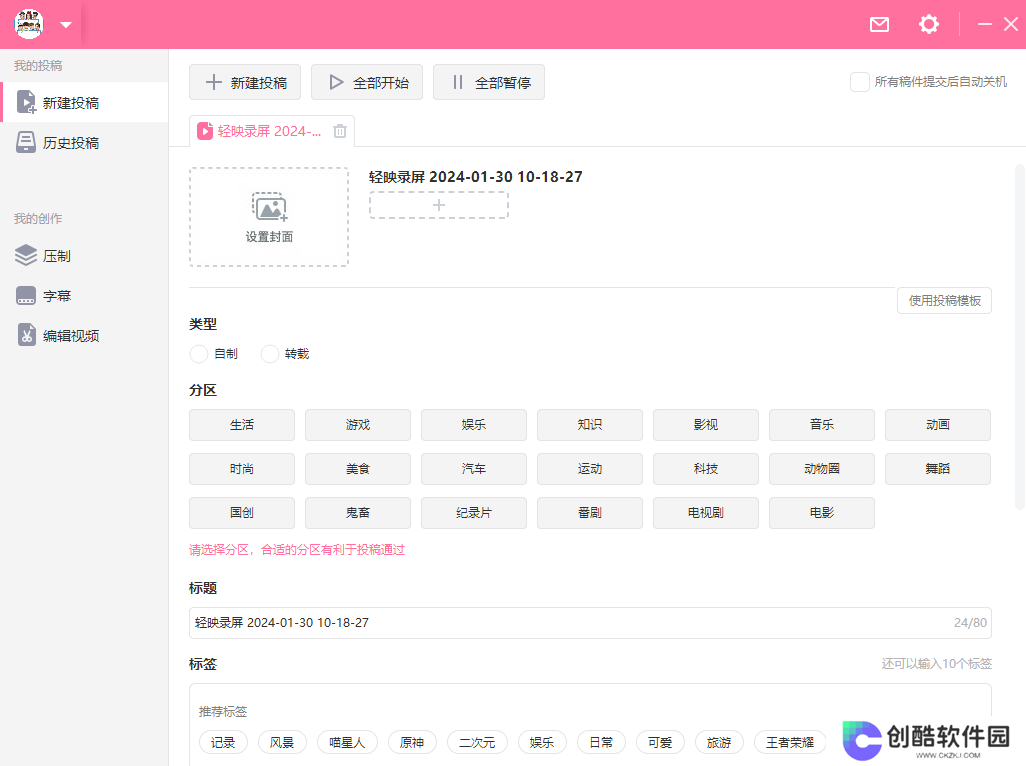This screenshot has height=766, width=1026.
Task: Choose the 电视剧 category
Action: [x=706, y=513]
